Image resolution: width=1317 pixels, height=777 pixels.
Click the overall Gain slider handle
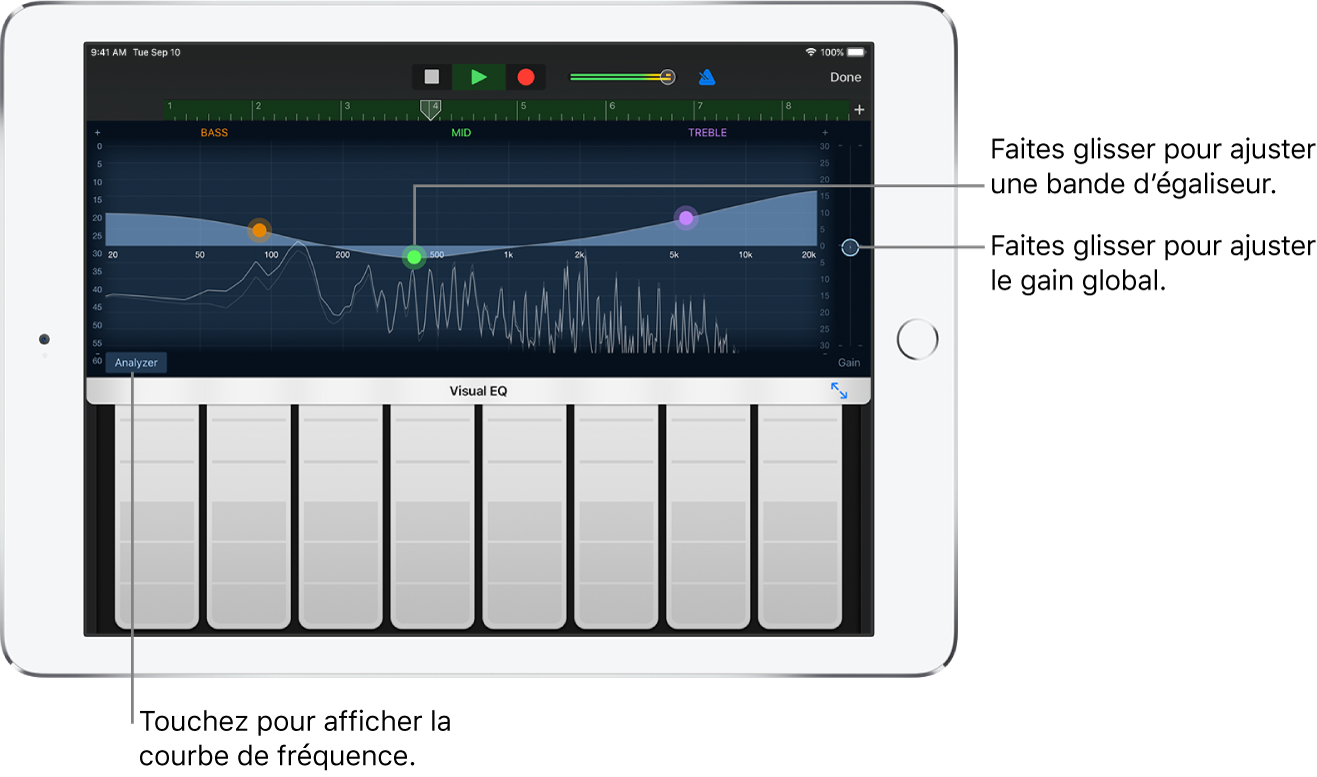[850, 246]
